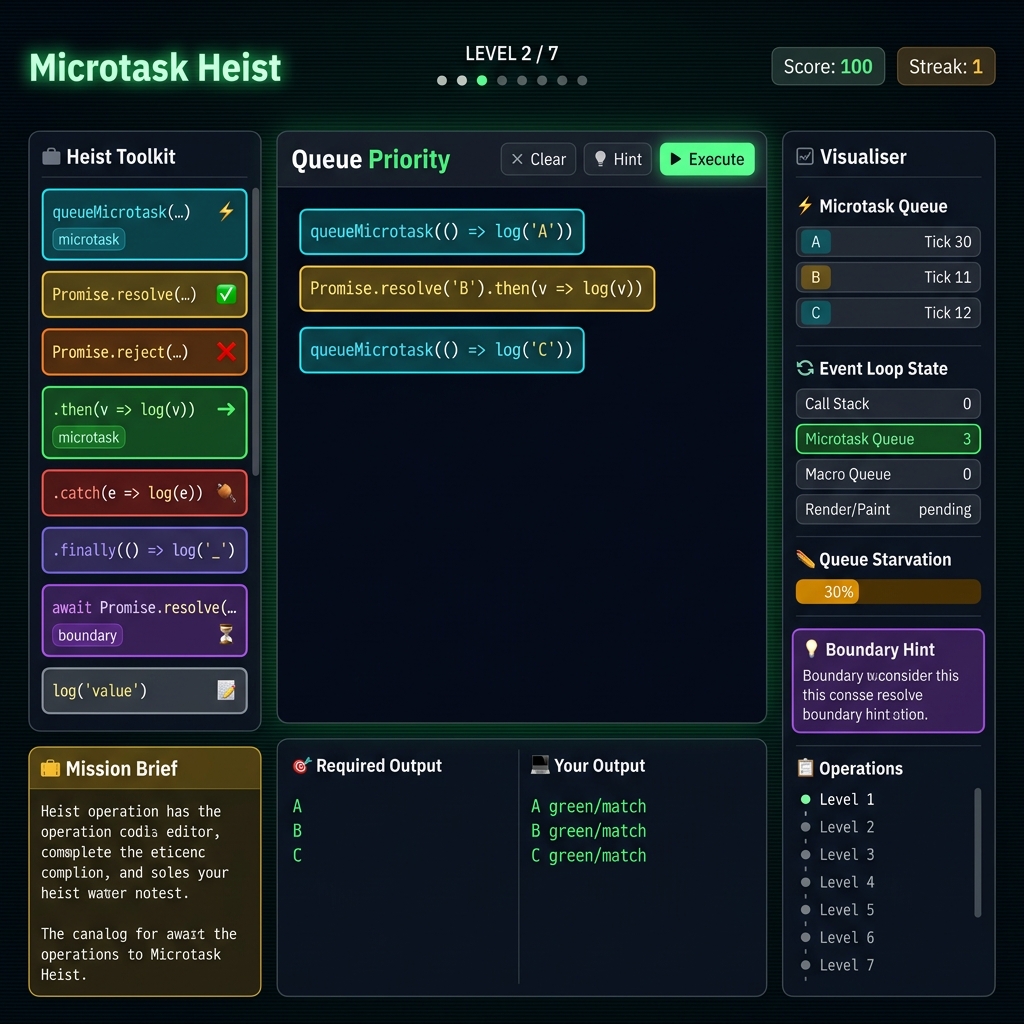Click the 'B green/match' output line
The height and width of the screenshot is (1024, 1024).
(588, 831)
